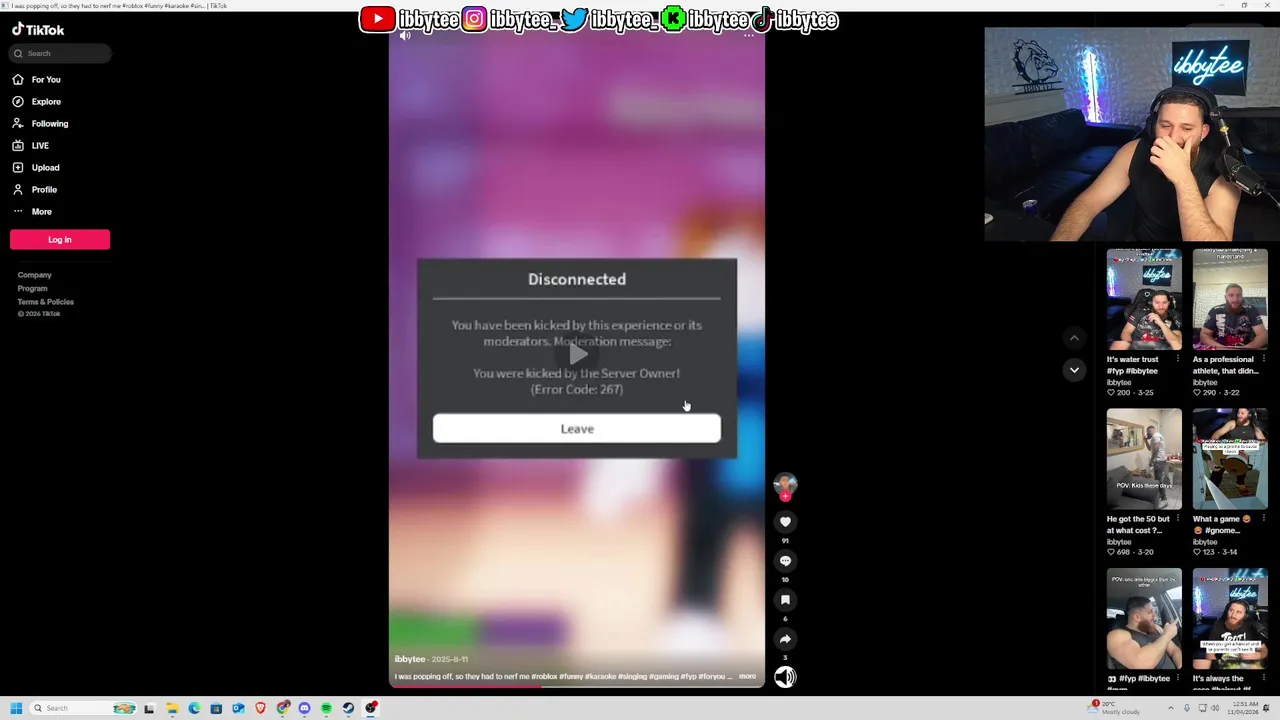Image resolution: width=1280 pixels, height=720 pixels.
Task: Open options for 'It's water trust' card
Action: [1178, 359]
